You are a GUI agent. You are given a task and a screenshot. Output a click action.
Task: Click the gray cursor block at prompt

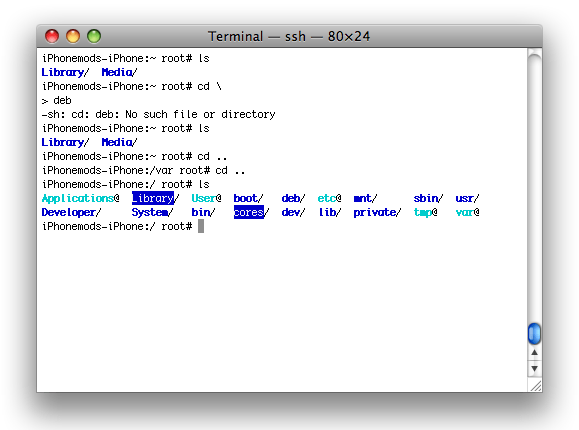[201, 226]
